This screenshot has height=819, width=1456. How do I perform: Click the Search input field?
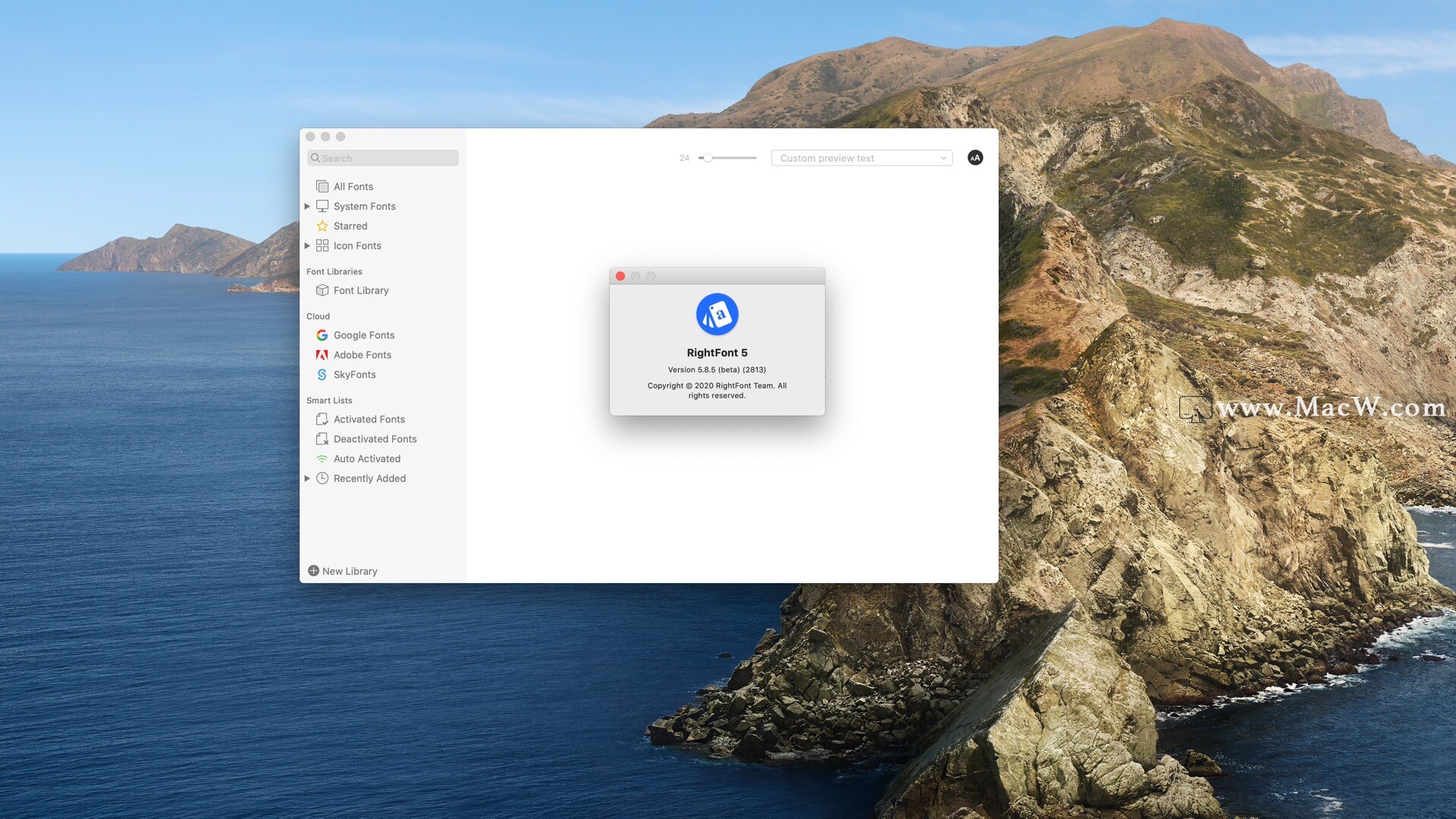coord(383,158)
